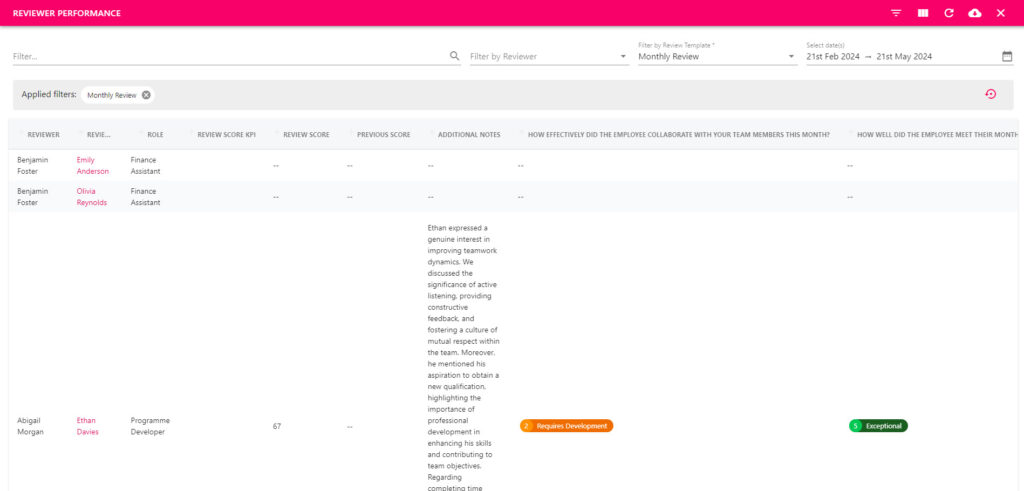
Task: Sort by the Role column header
Action: [x=155, y=135]
